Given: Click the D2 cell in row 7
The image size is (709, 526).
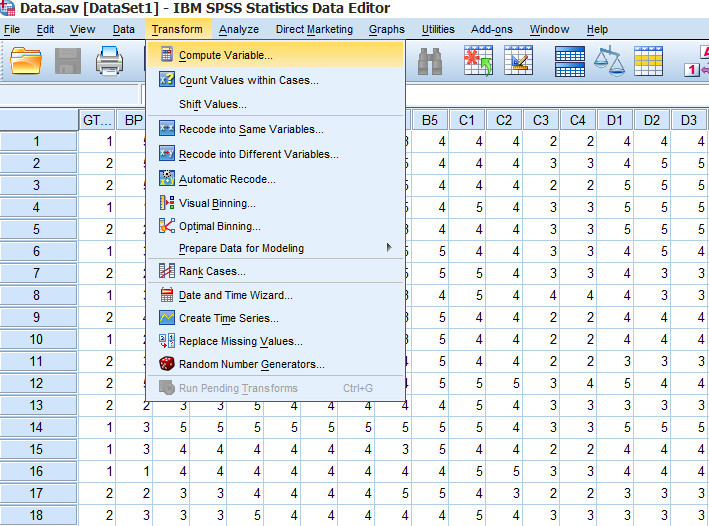Looking at the screenshot, I should click(x=652, y=273).
